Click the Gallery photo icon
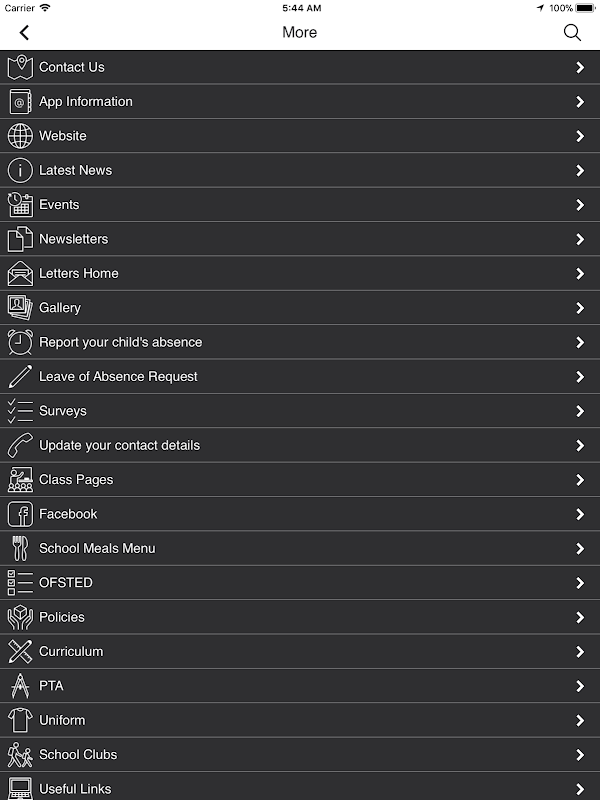The image size is (600, 800). coord(20,308)
